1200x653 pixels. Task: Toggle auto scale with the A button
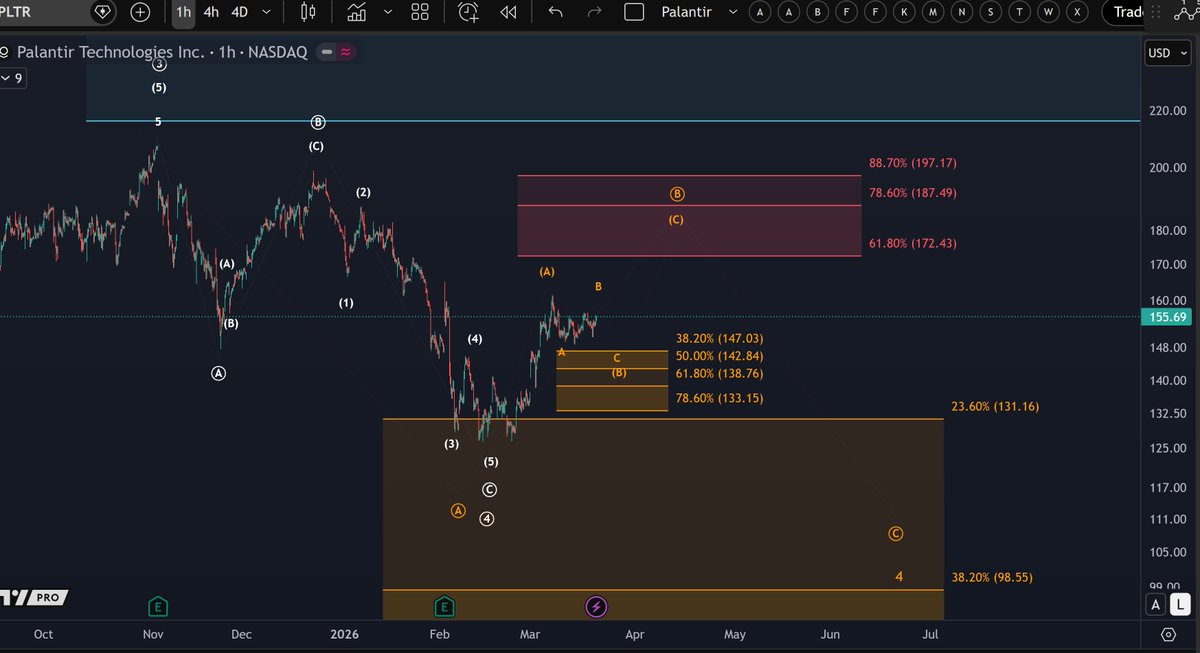click(1156, 604)
